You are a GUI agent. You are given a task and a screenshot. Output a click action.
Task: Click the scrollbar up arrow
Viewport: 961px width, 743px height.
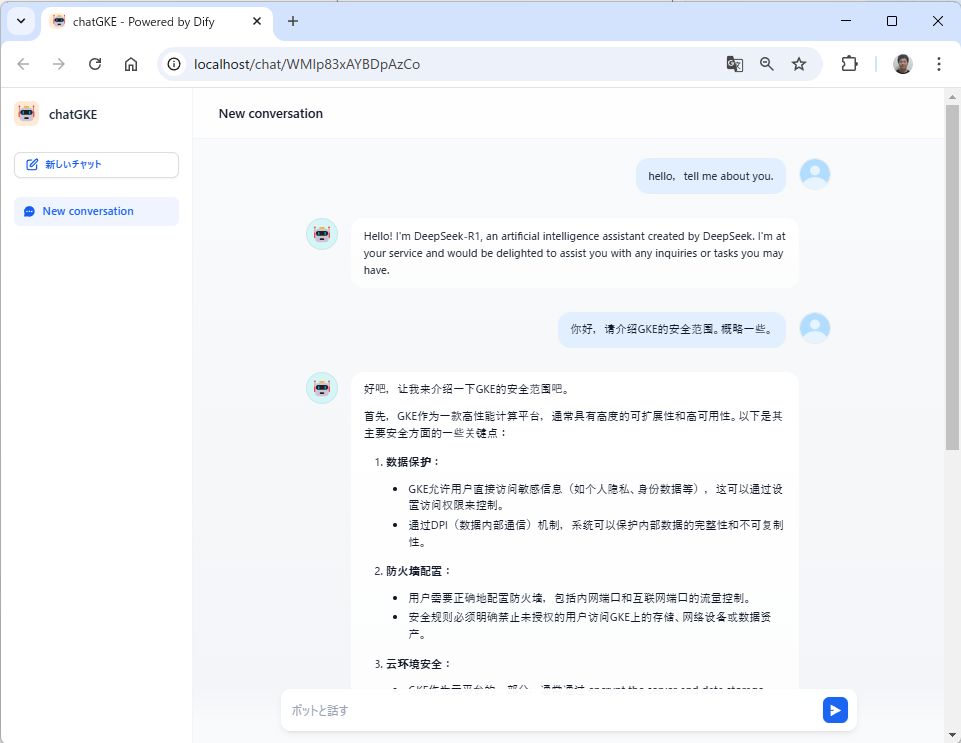952,96
